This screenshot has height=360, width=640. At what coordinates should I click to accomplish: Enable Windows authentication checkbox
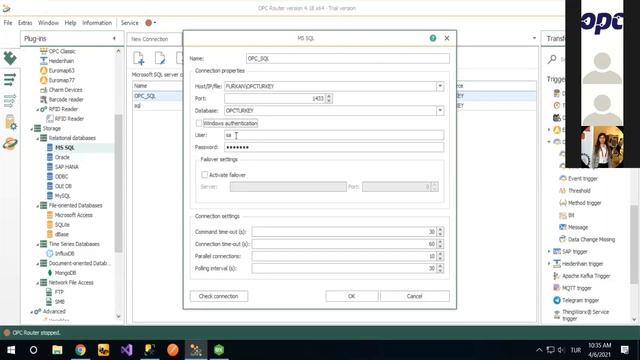[x=199, y=123]
